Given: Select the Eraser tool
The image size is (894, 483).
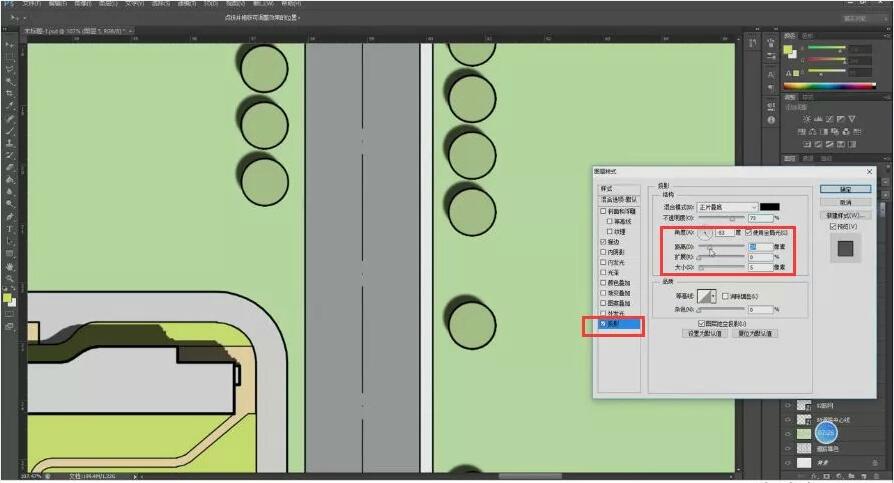Looking at the screenshot, I should click(10, 167).
